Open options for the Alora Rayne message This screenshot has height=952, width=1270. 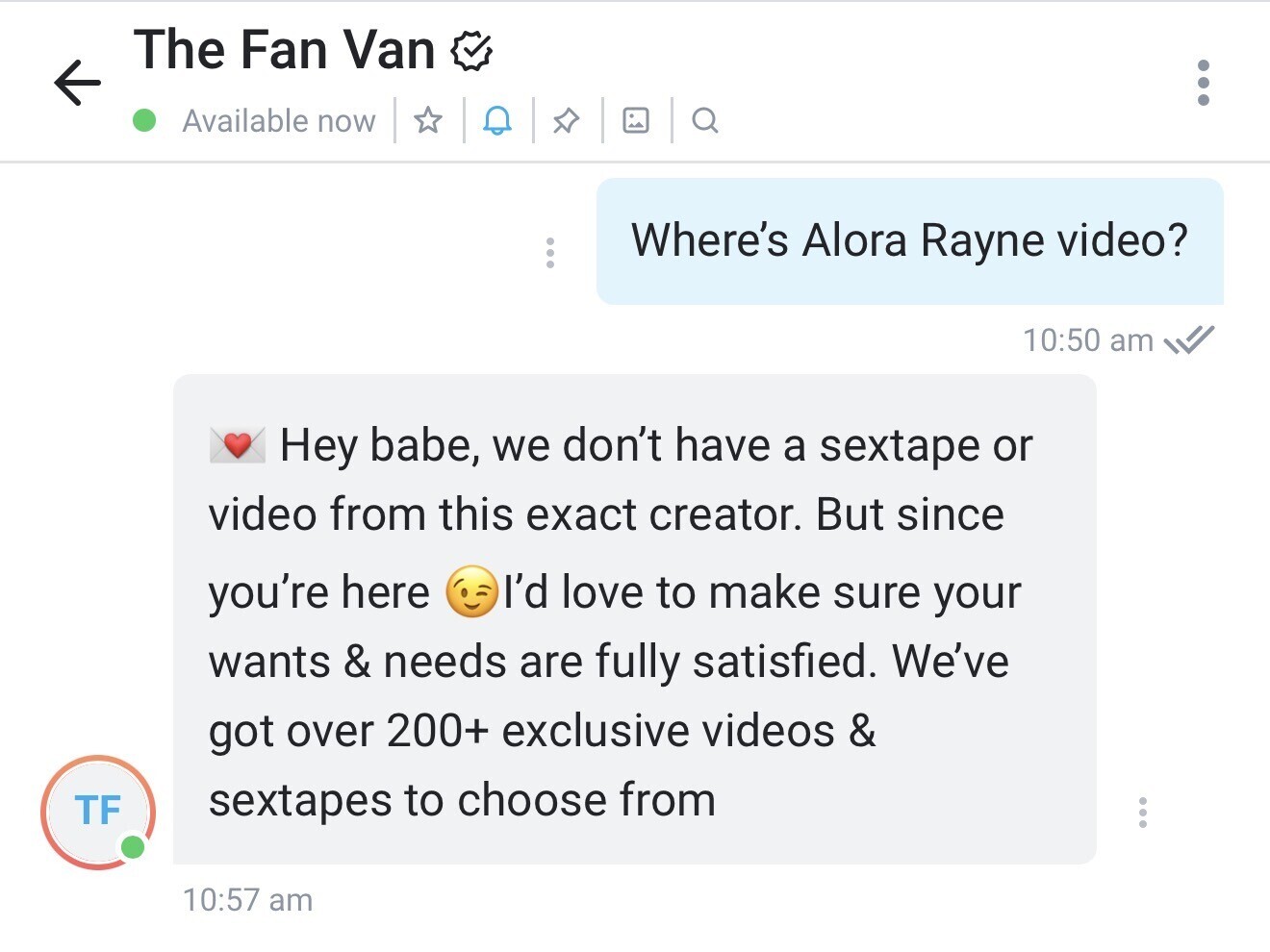pyautogui.click(x=550, y=252)
